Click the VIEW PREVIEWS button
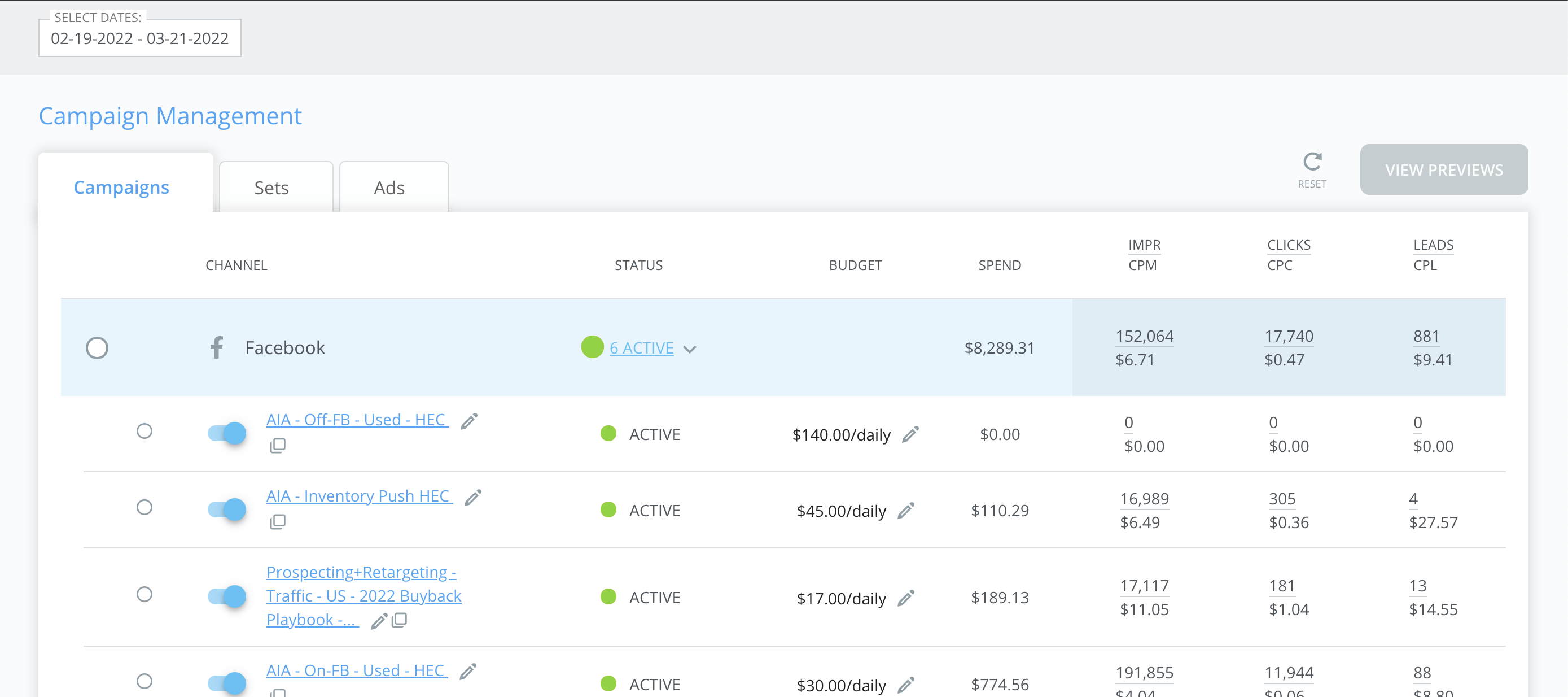Screen dimensions: 1568x697 (x=1444, y=169)
